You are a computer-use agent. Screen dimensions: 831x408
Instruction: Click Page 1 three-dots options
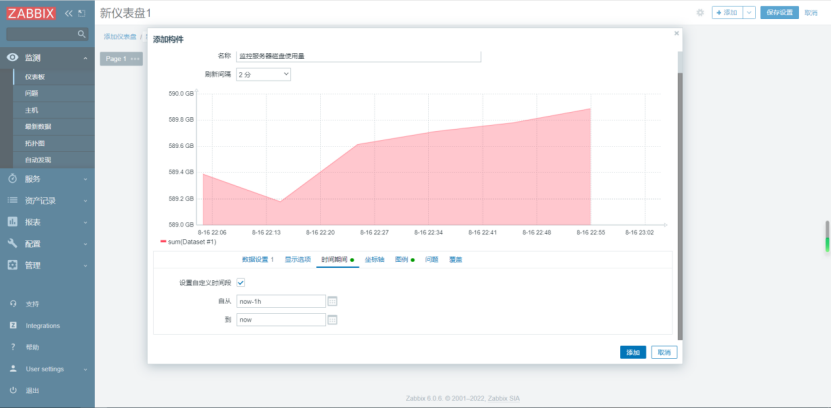pyautogui.click(x=135, y=59)
